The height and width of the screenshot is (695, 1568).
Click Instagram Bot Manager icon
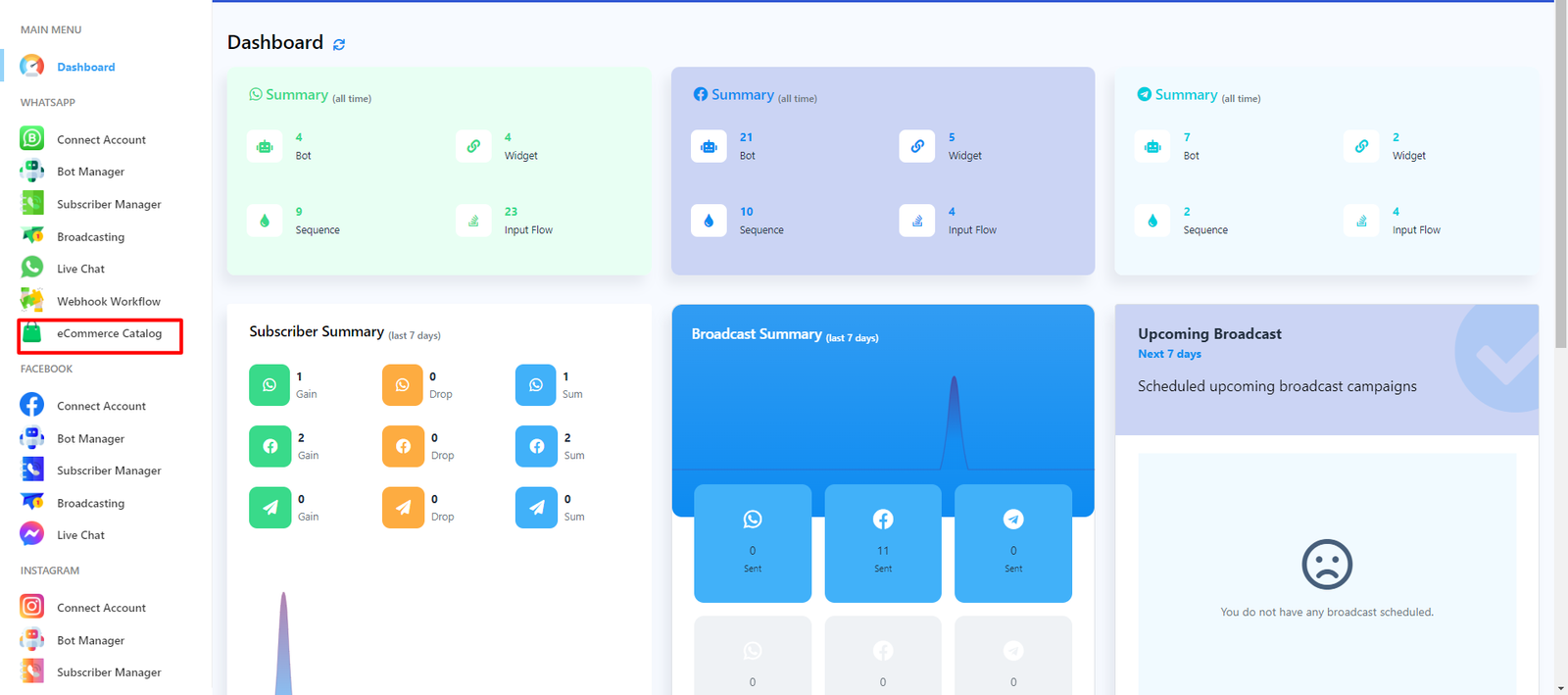click(x=31, y=639)
